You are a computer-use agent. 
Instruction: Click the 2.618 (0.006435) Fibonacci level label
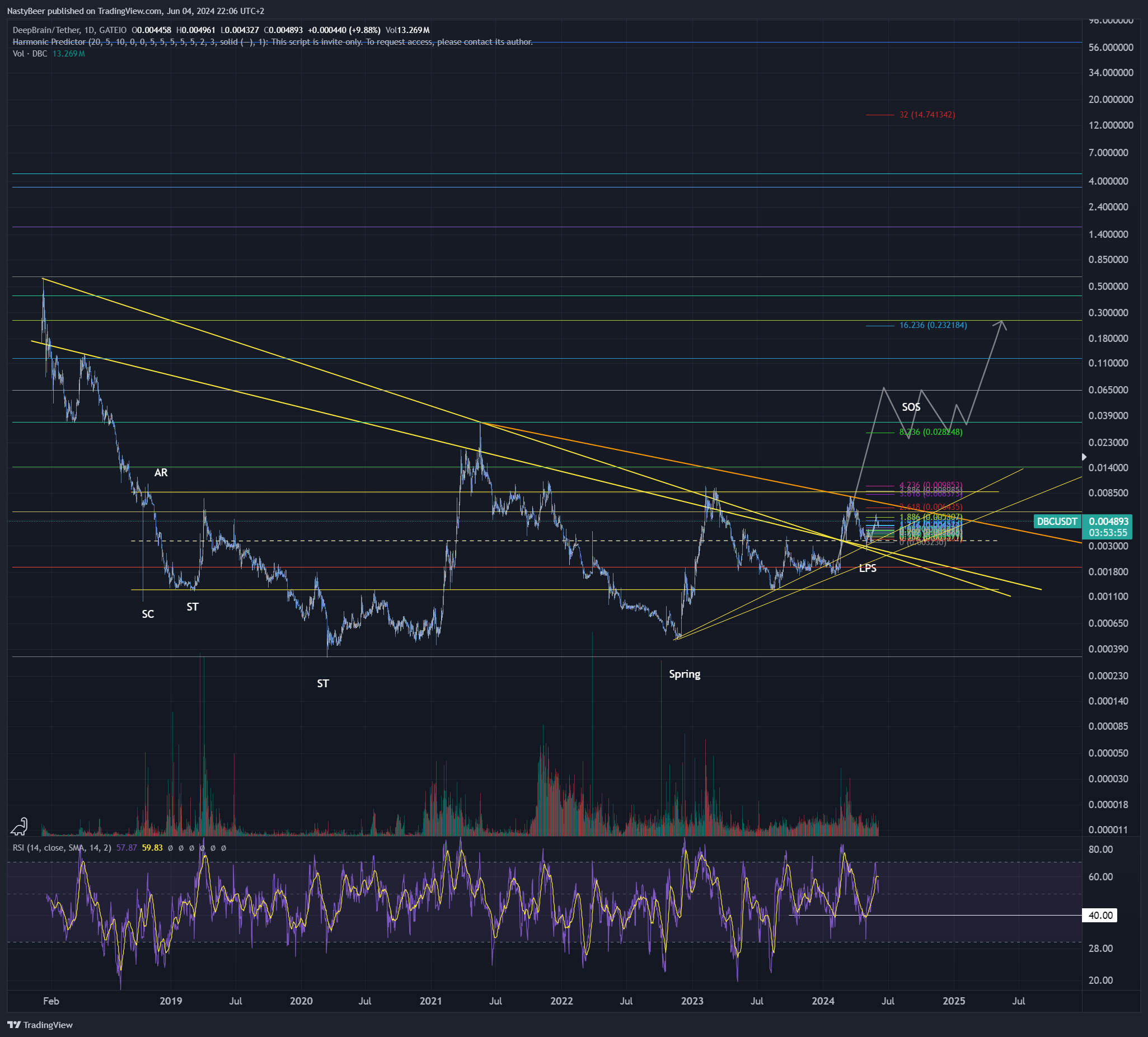click(930, 507)
